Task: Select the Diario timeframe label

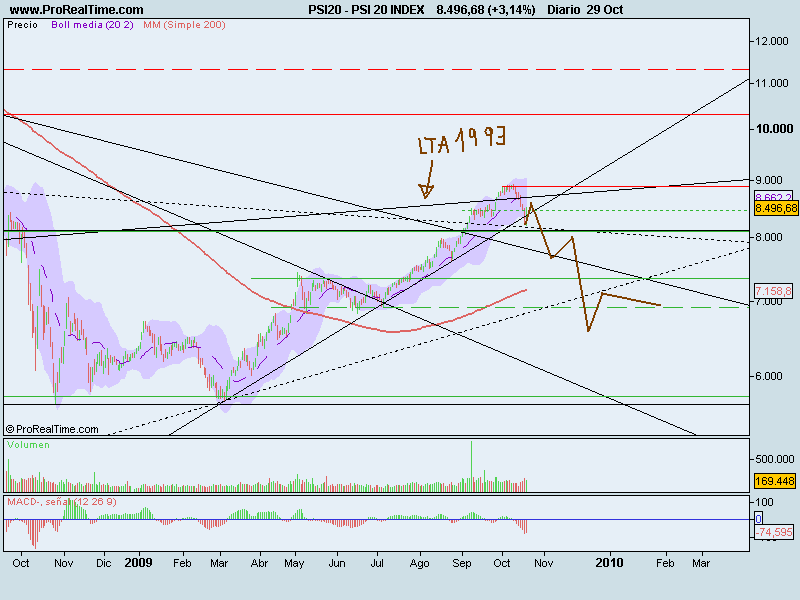Action: [564, 10]
